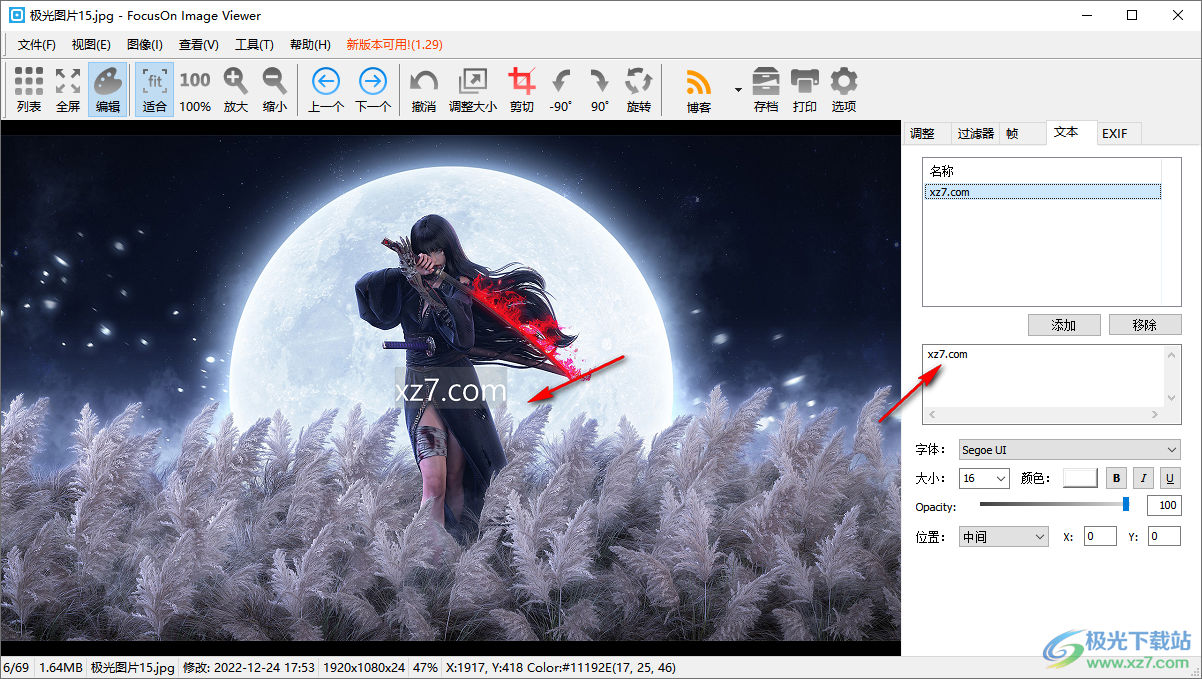1202x679 pixels.
Task: Open 选项 options gear
Action: (844, 90)
